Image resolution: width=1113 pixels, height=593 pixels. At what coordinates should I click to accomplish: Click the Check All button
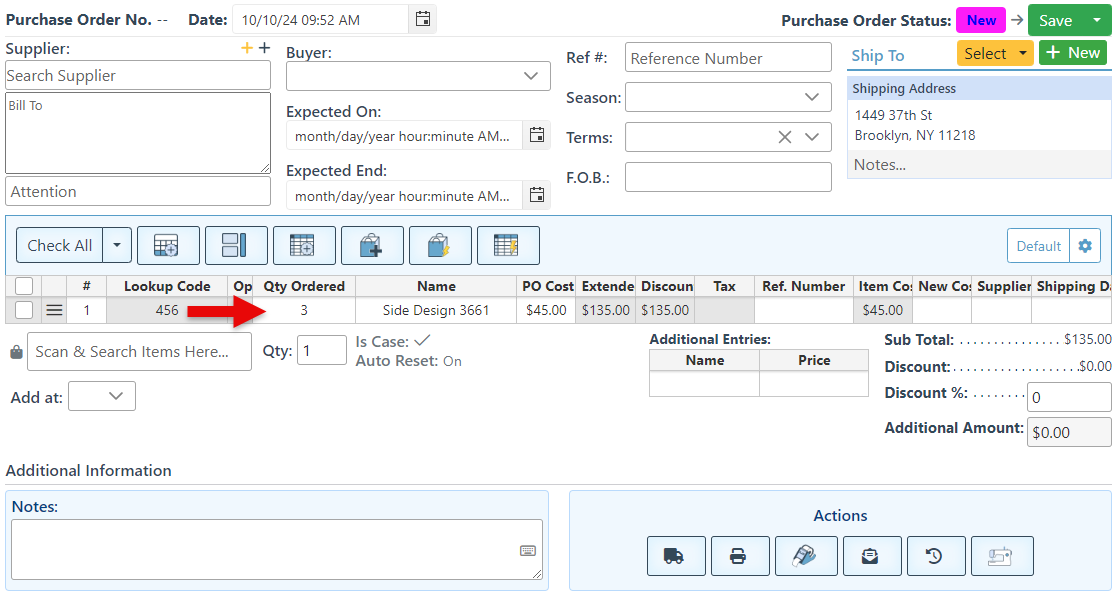point(60,245)
